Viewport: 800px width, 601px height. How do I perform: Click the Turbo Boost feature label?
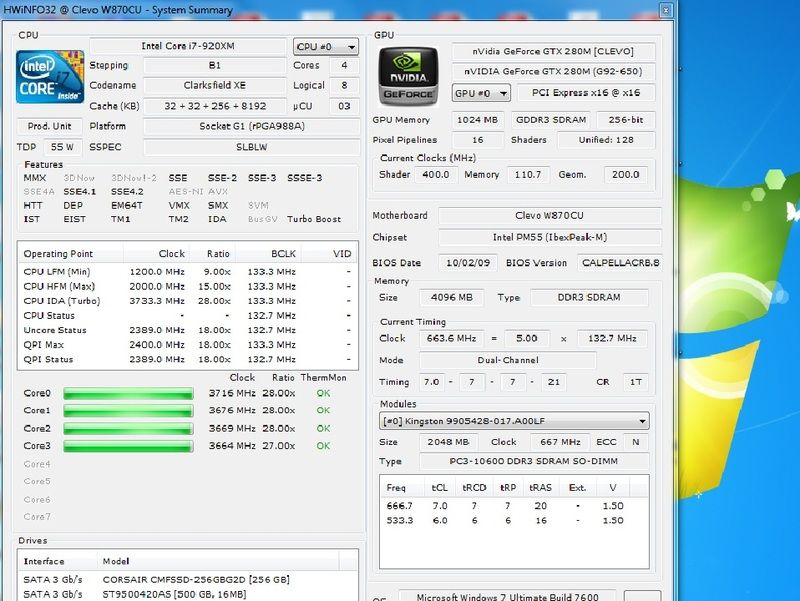pyautogui.click(x=314, y=219)
